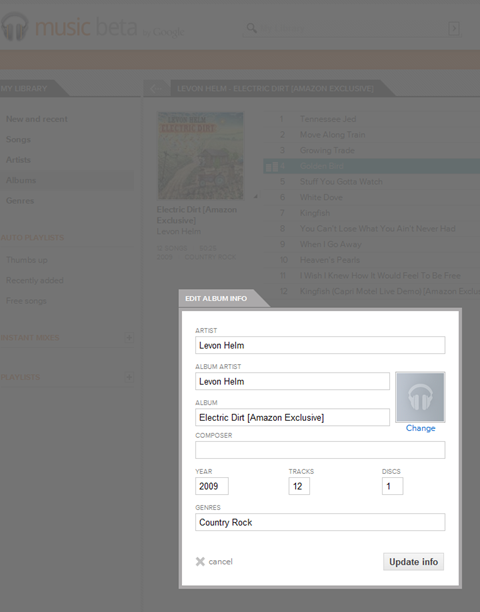Click the album art placeholder thumbnail in dialog
Image resolution: width=480 pixels, height=612 pixels.
pyautogui.click(x=420, y=397)
